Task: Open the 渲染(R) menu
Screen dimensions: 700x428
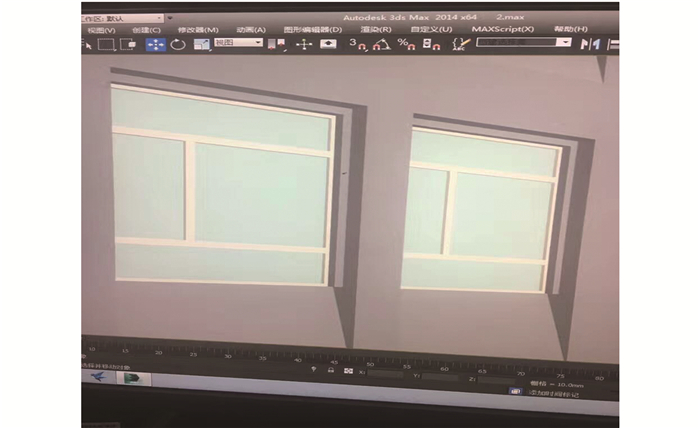Action: [376, 30]
